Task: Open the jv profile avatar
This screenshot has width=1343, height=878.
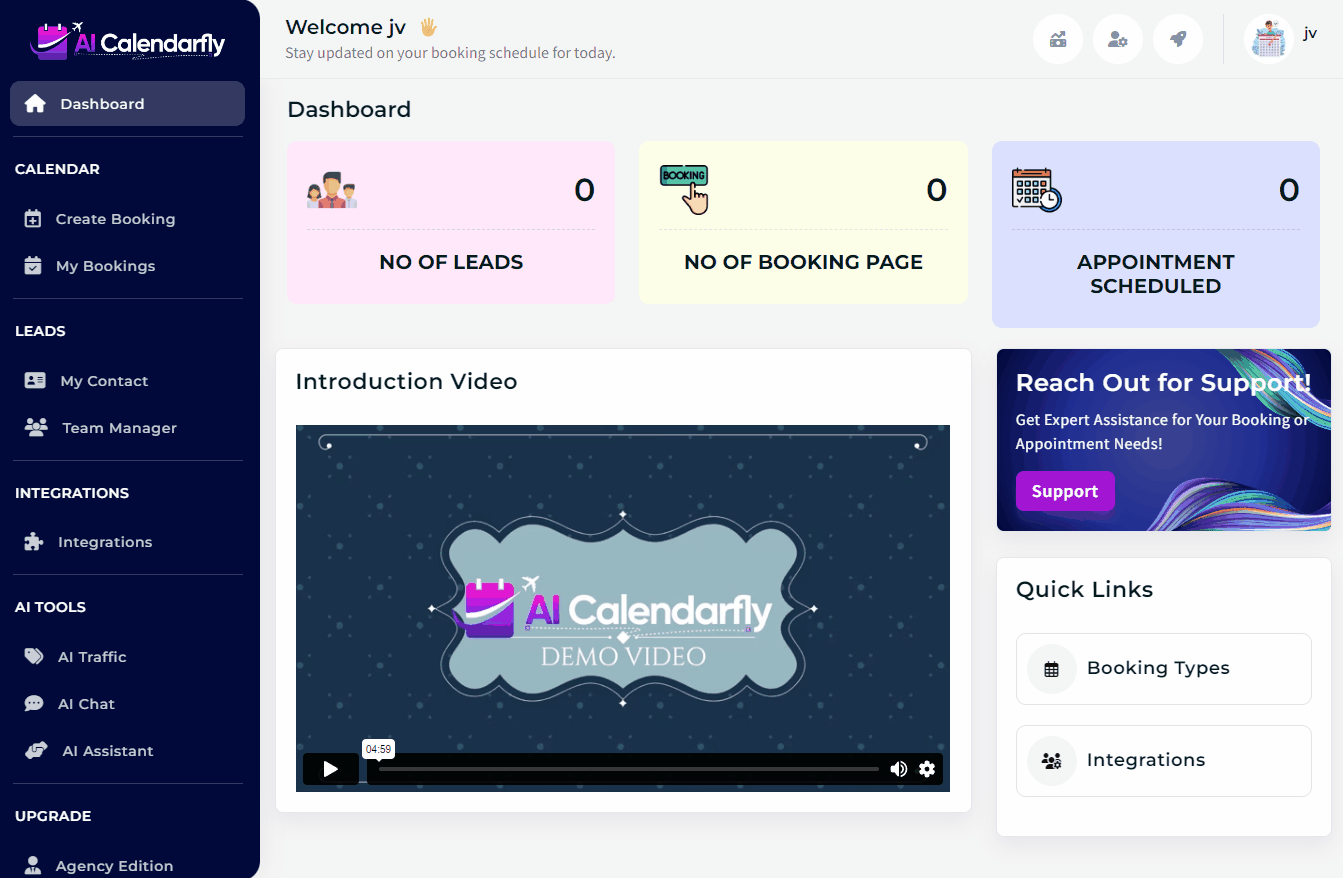Action: (1269, 40)
